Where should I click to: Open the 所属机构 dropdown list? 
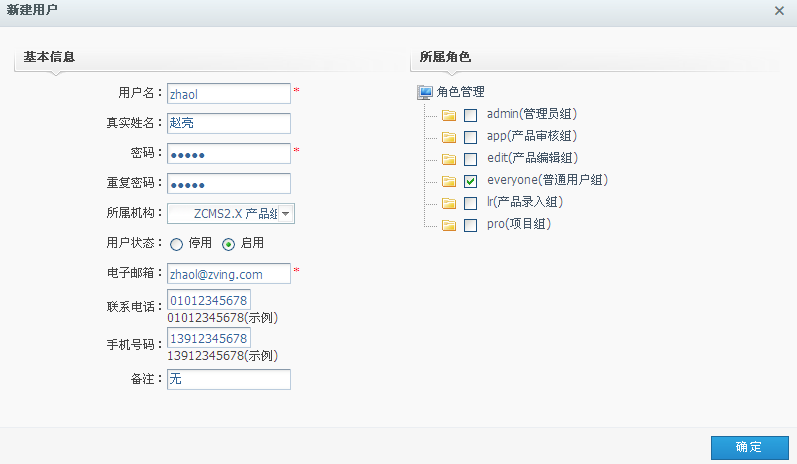pyautogui.click(x=285, y=213)
